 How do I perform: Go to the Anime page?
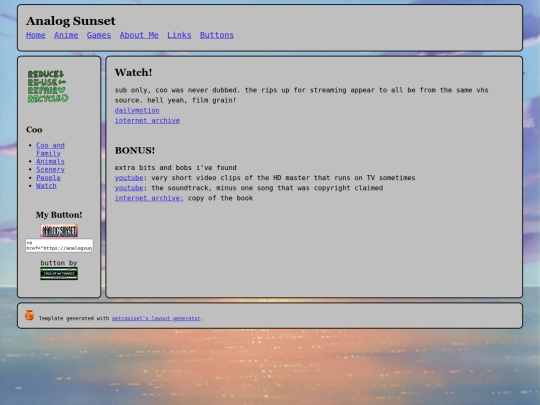pos(66,35)
